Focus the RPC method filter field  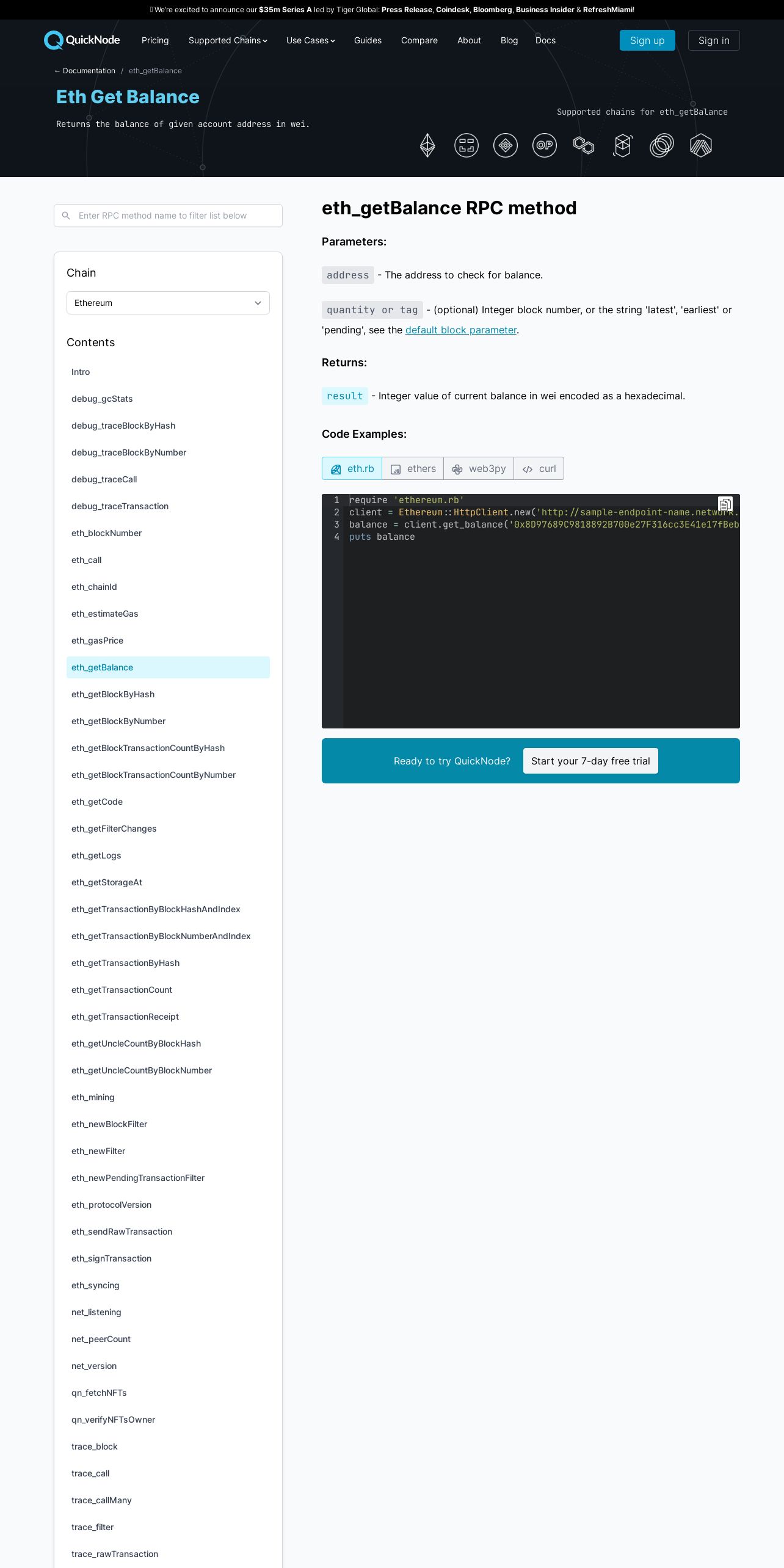[168, 216]
